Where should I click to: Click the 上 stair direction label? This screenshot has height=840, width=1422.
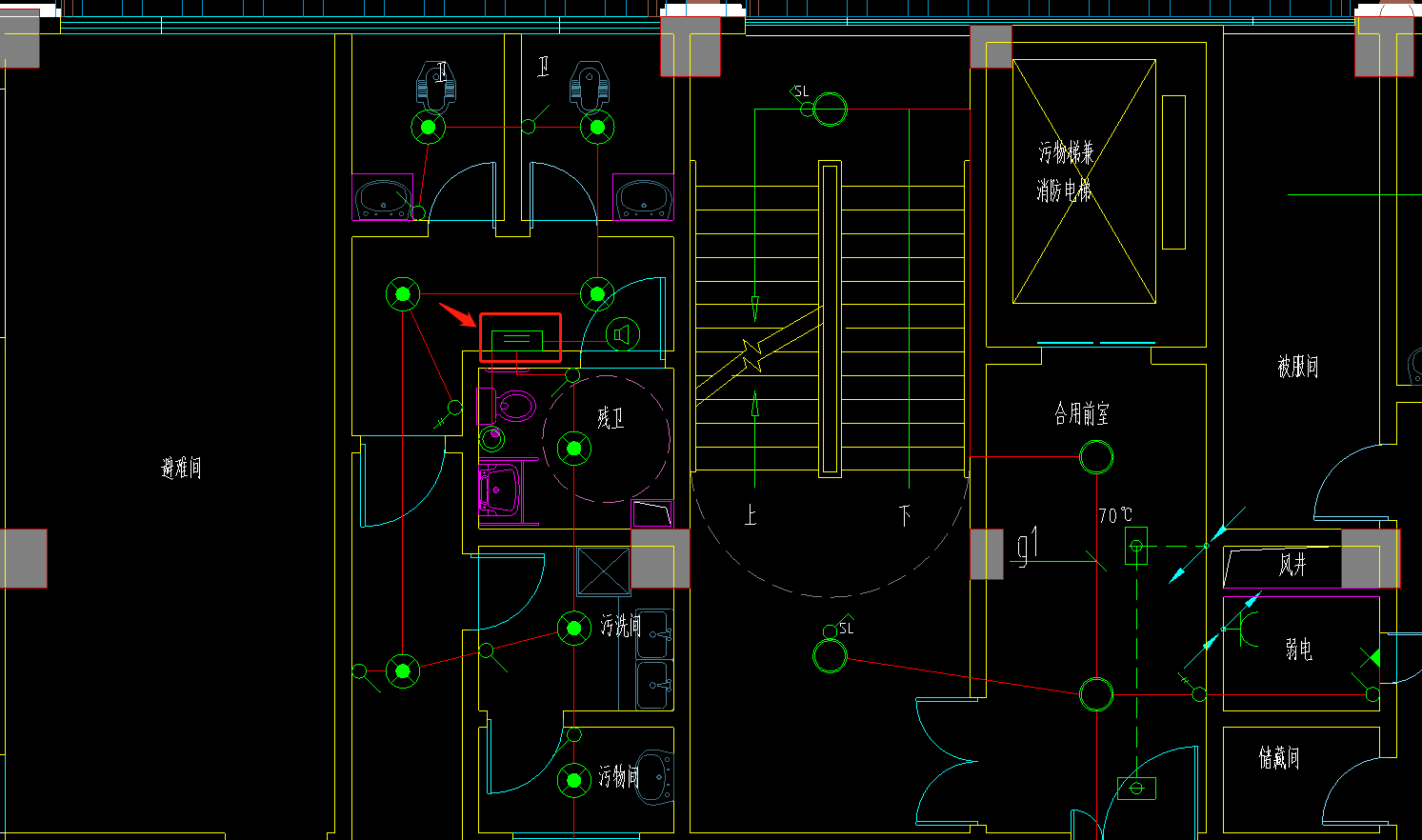(751, 516)
